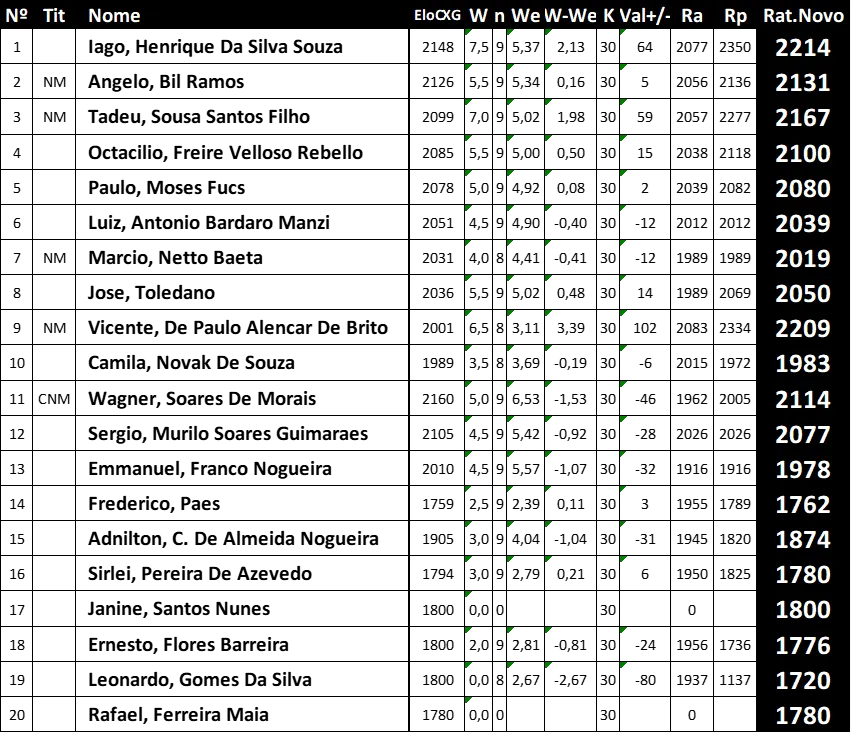The height and width of the screenshot is (733, 851).
Task: Select the Nome column header
Action: [114, 16]
